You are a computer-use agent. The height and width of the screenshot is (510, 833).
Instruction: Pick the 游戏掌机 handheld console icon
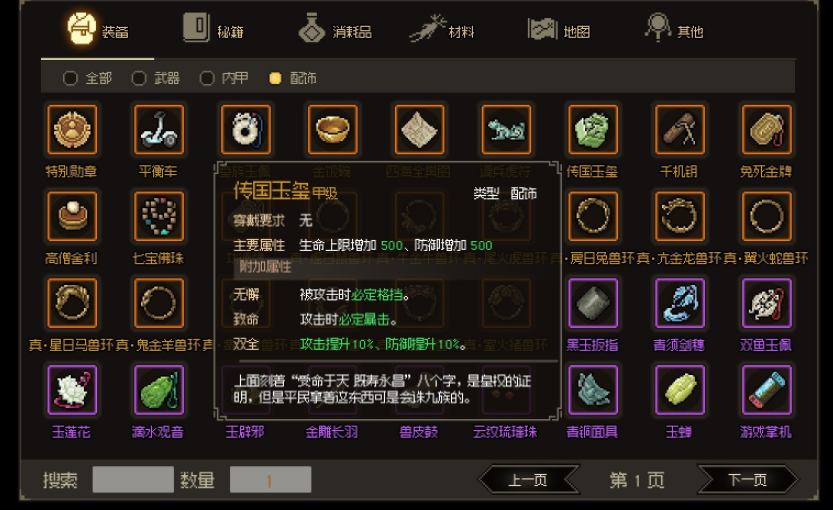(x=767, y=390)
